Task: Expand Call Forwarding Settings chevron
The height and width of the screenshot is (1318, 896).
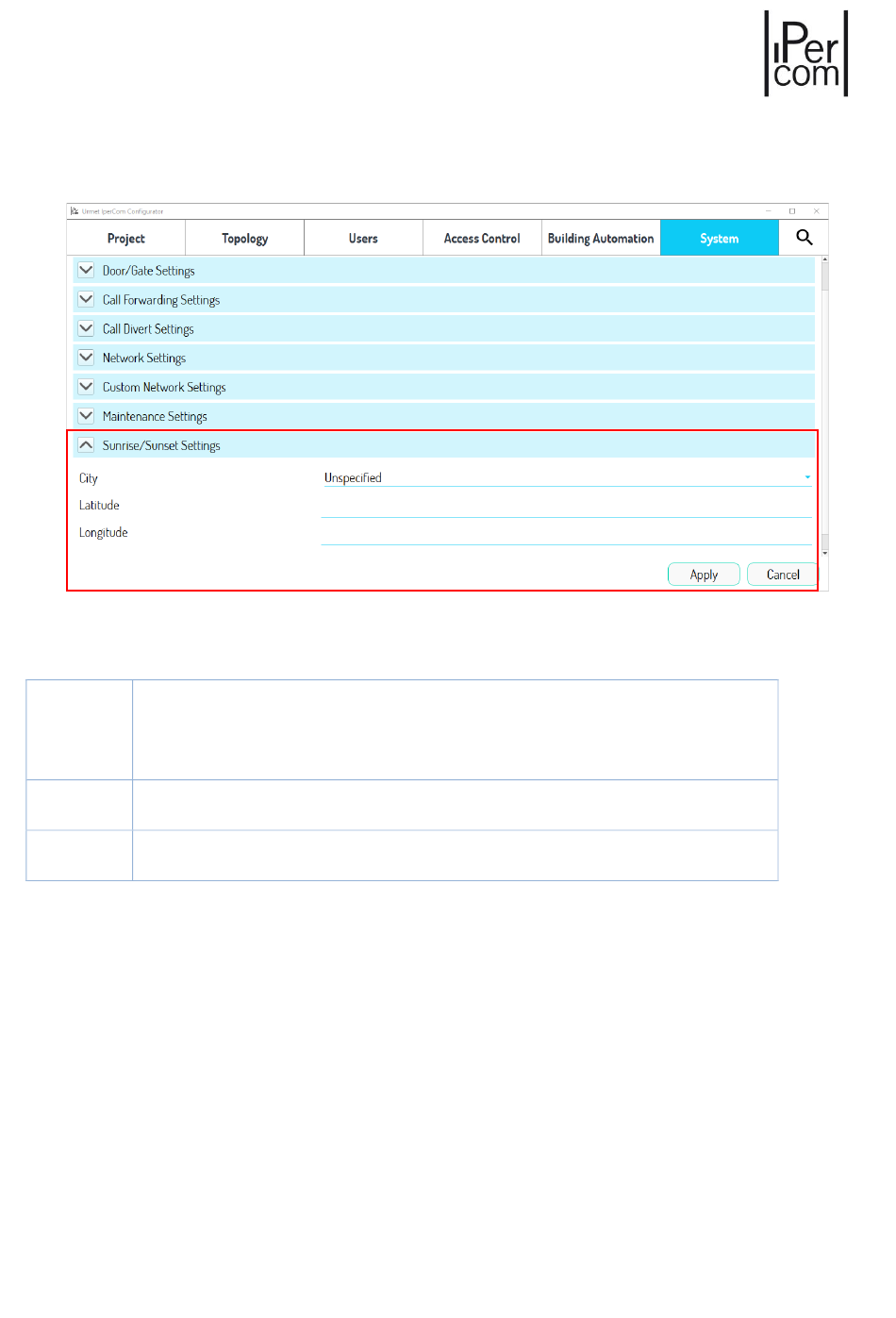Action: [86, 299]
